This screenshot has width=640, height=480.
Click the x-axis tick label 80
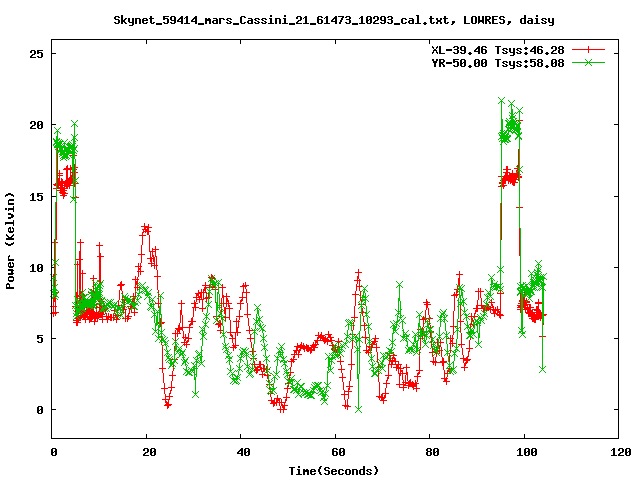[432, 452]
